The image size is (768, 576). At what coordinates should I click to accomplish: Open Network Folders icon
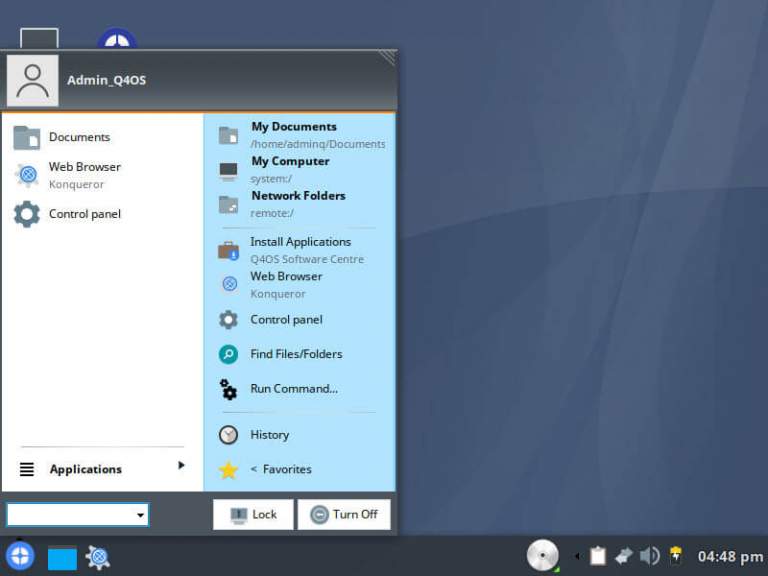click(x=228, y=205)
